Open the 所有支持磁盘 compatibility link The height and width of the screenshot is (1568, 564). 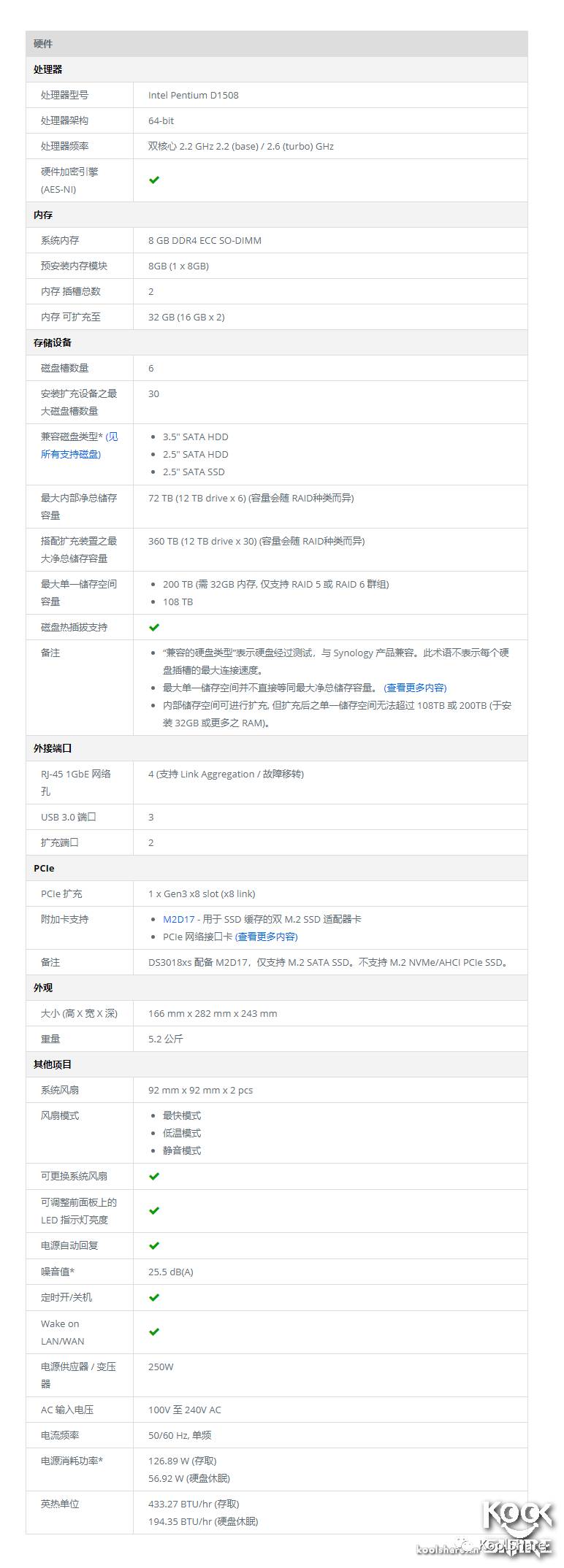pyautogui.click(x=79, y=445)
